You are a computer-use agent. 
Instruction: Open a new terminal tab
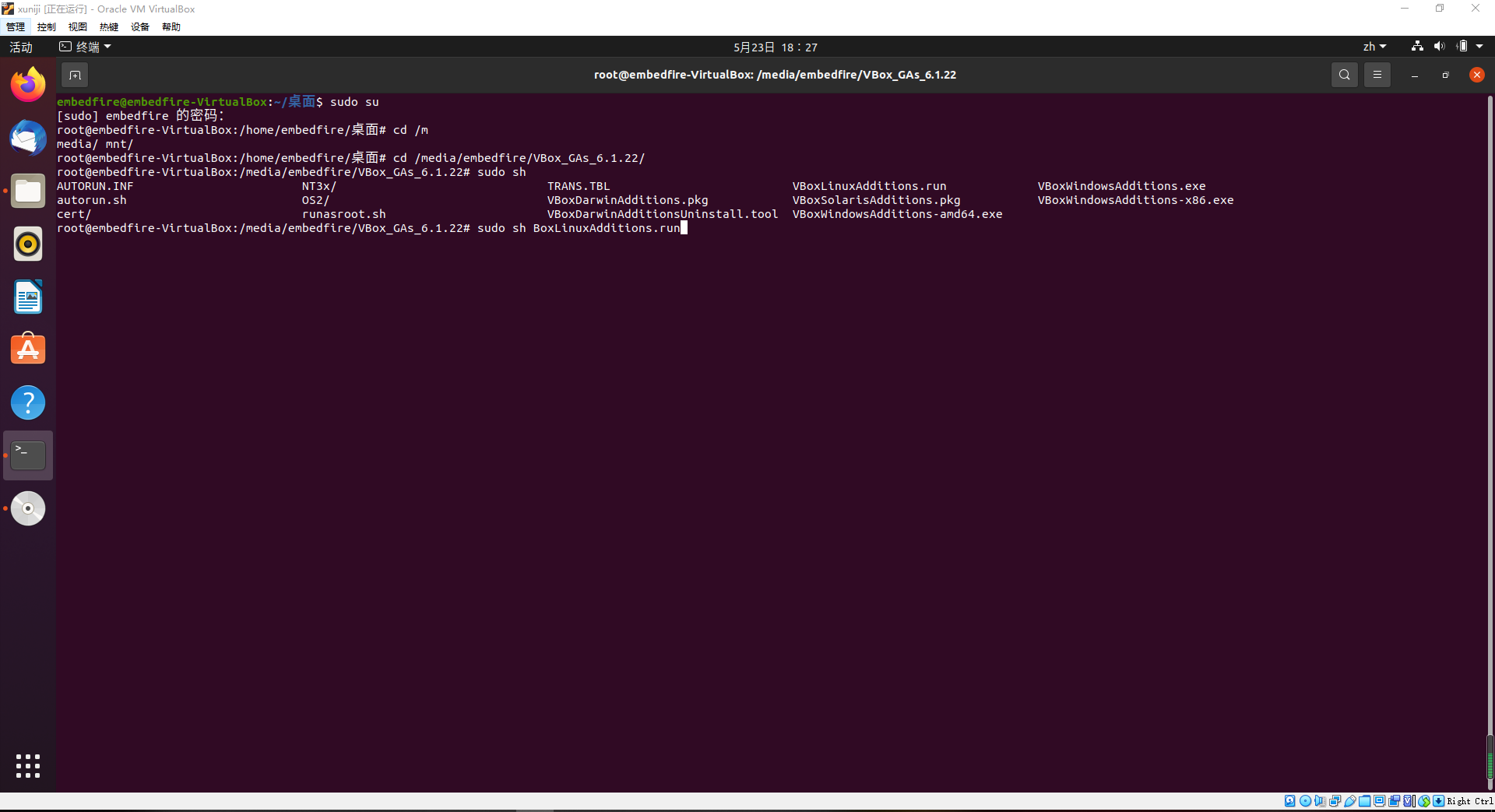click(75, 75)
